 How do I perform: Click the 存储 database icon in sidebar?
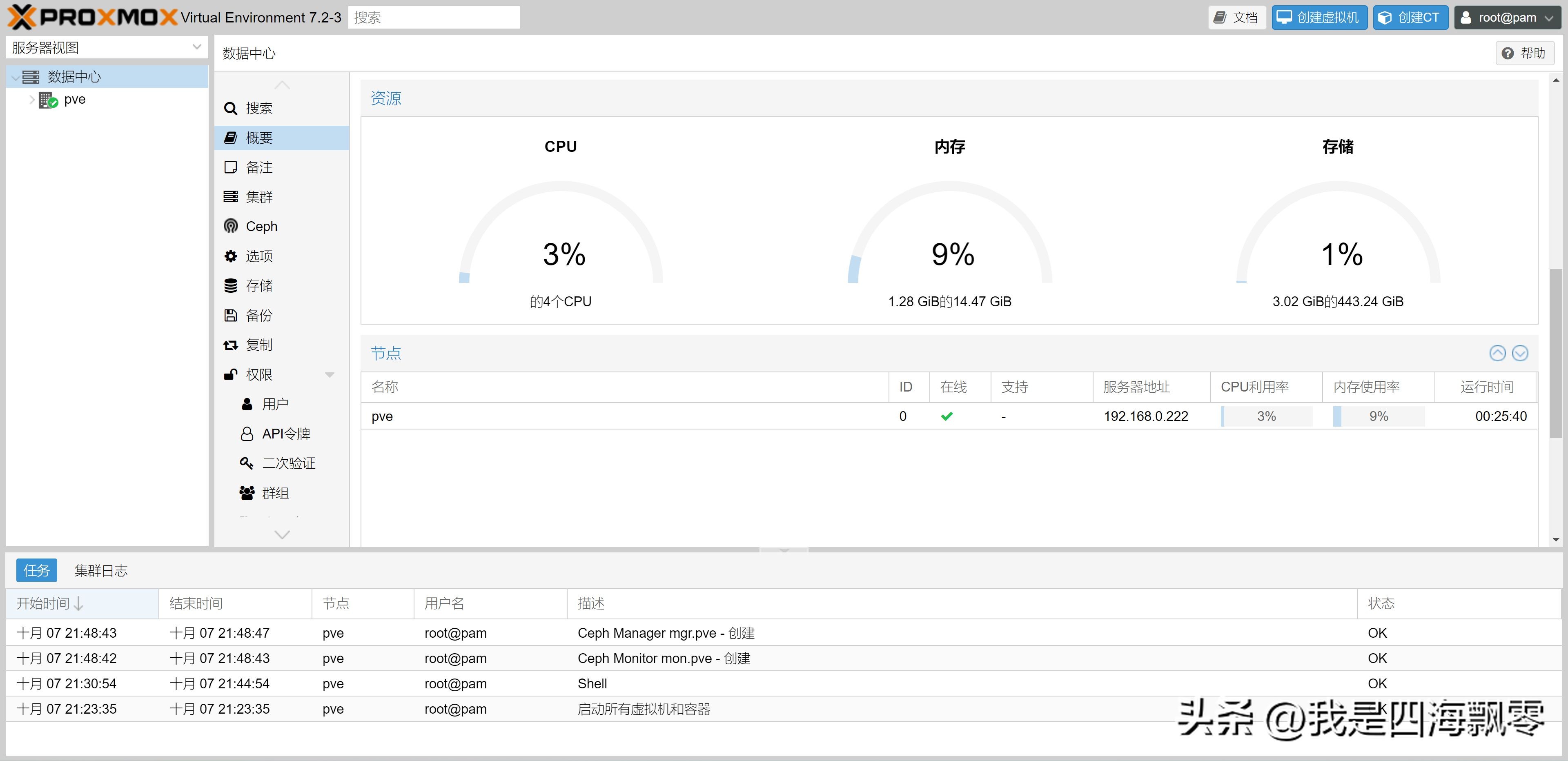tap(230, 285)
